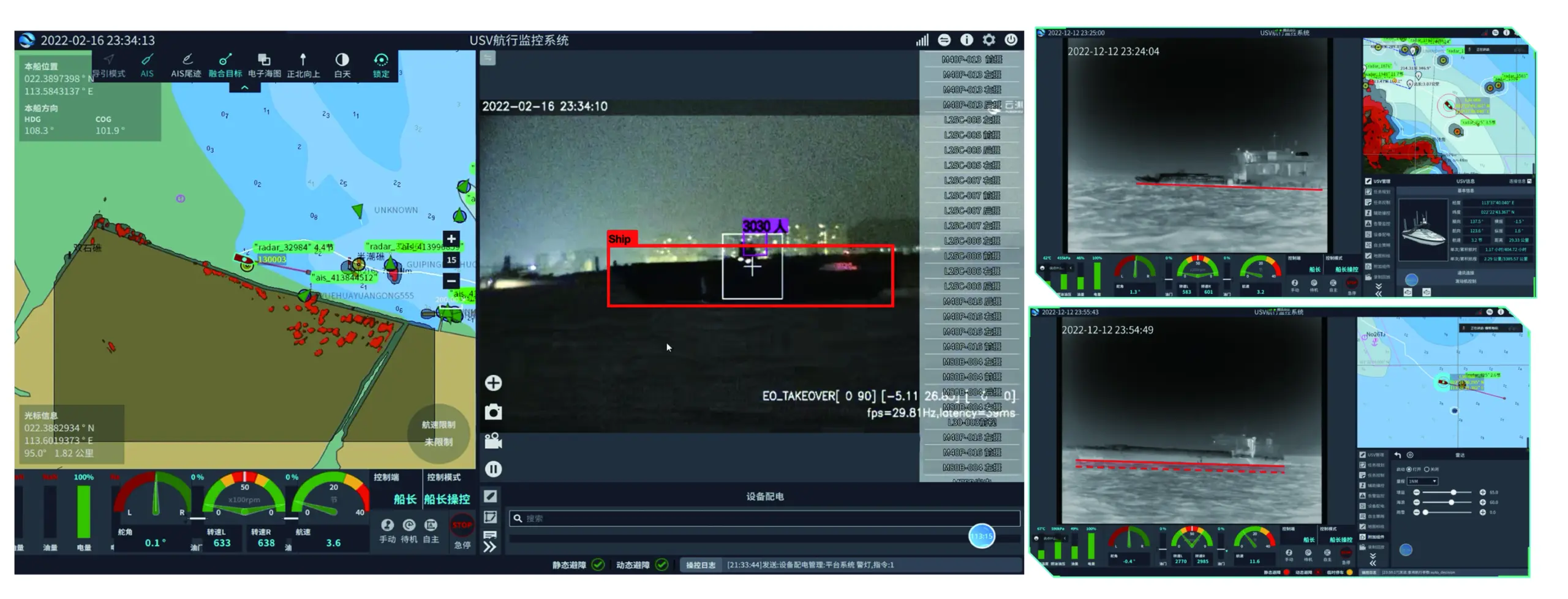1568x599 pixels.
Task: Click the 100% 电量 battery bar
Action: tap(84, 512)
